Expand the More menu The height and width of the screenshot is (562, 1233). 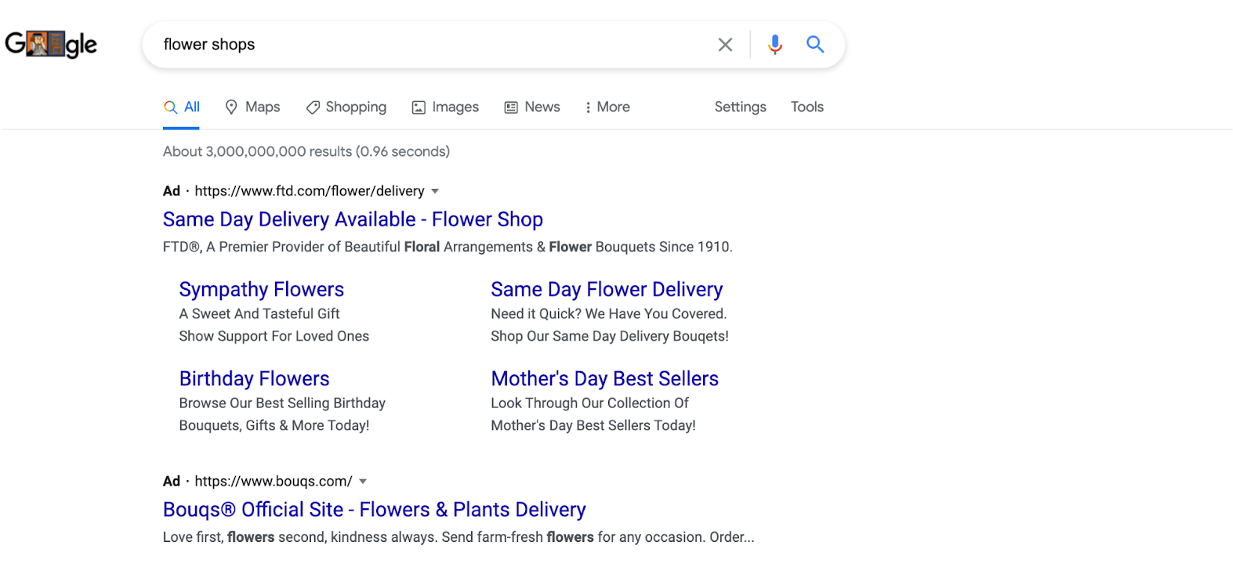click(x=607, y=107)
